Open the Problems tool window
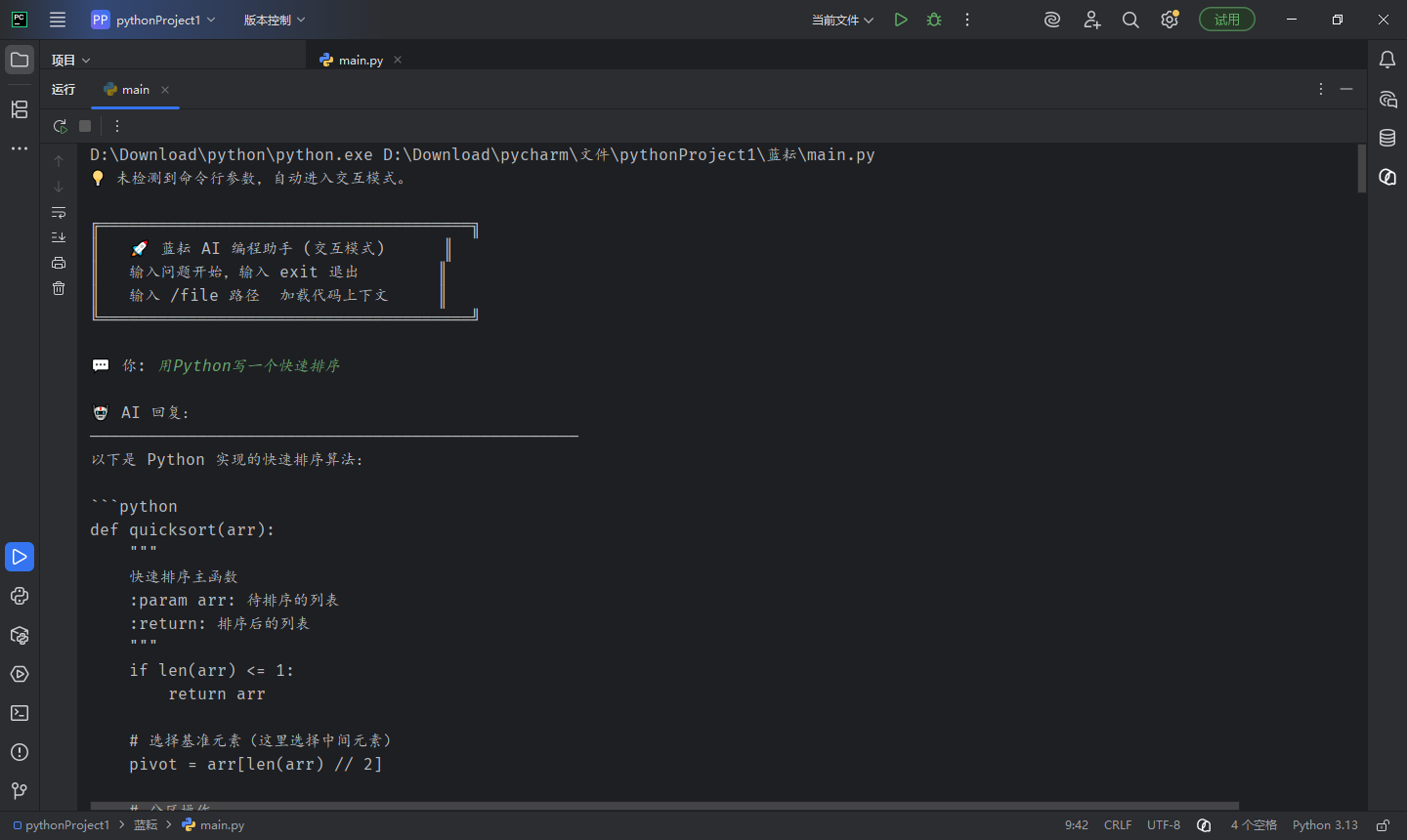Screen dimensions: 1407x840 point(20,752)
